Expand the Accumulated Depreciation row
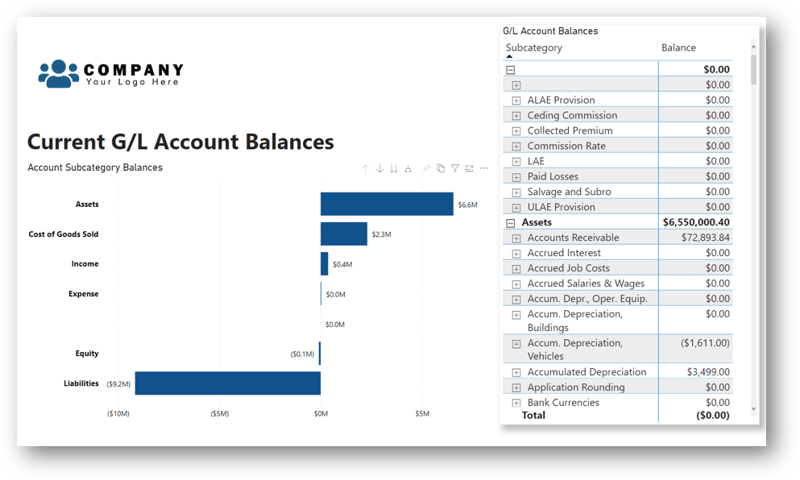The image size is (800, 480). tap(516, 372)
